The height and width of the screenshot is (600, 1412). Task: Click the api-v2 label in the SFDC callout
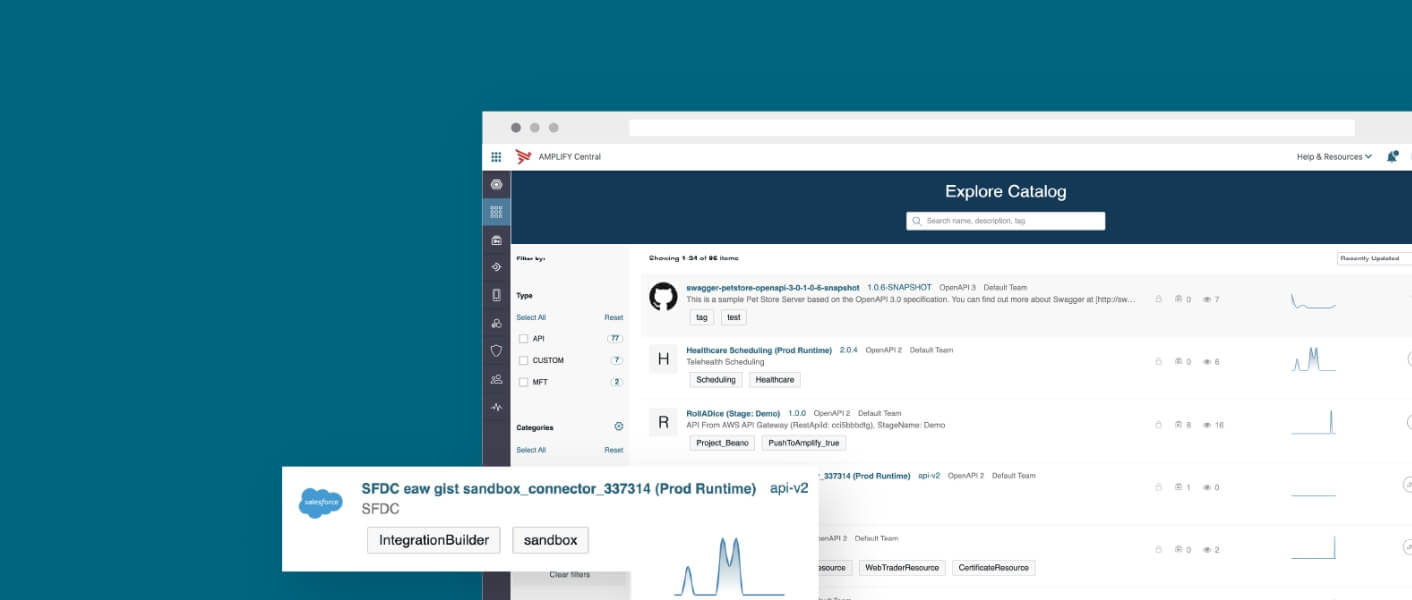(x=789, y=489)
